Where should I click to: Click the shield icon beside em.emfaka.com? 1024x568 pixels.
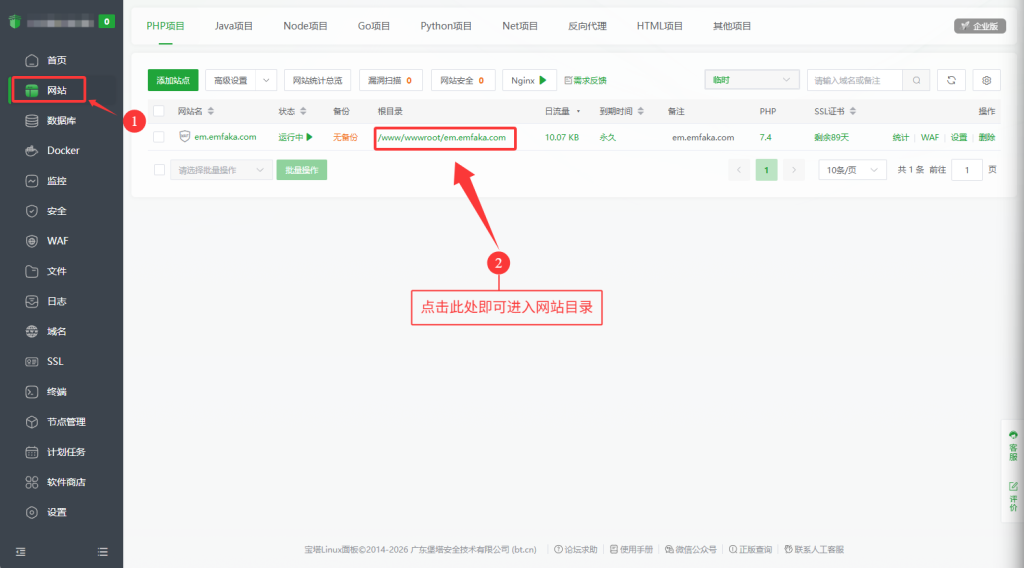point(184,136)
